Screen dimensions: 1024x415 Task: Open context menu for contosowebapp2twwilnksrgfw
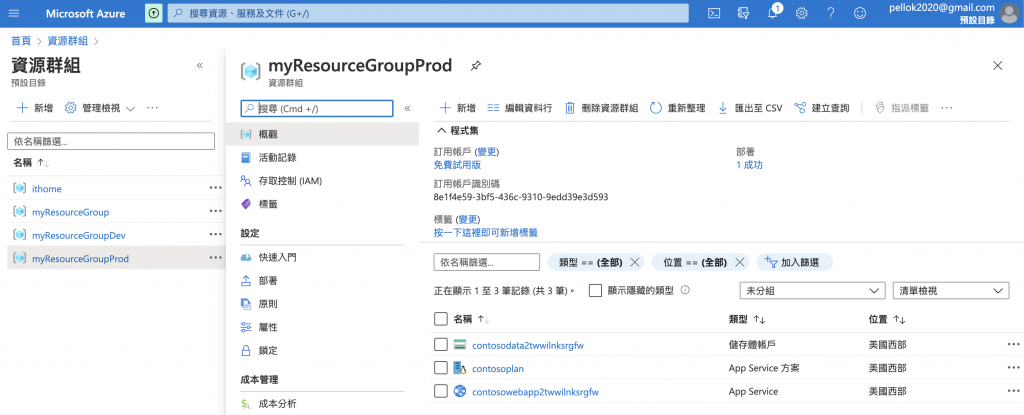(x=1014, y=391)
